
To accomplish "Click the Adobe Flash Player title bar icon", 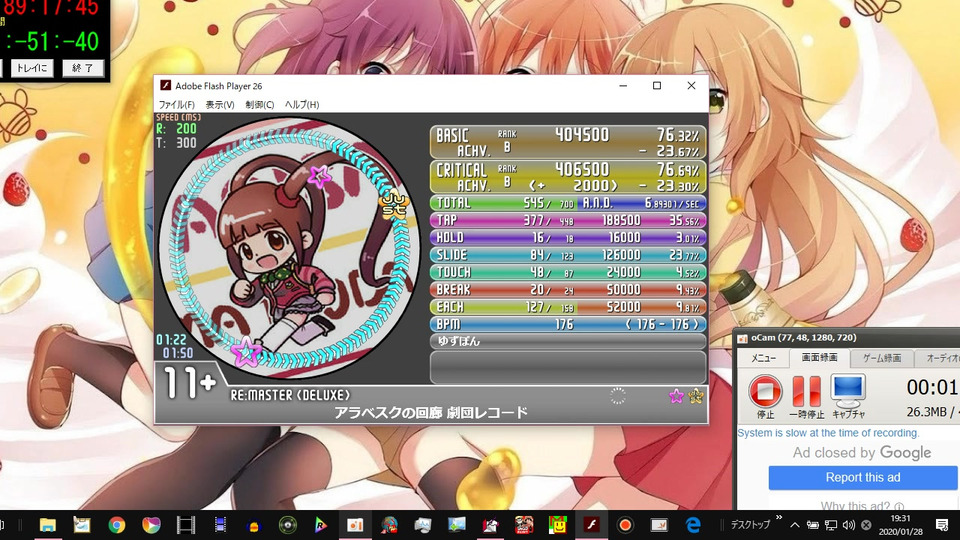I will pos(165,85).
